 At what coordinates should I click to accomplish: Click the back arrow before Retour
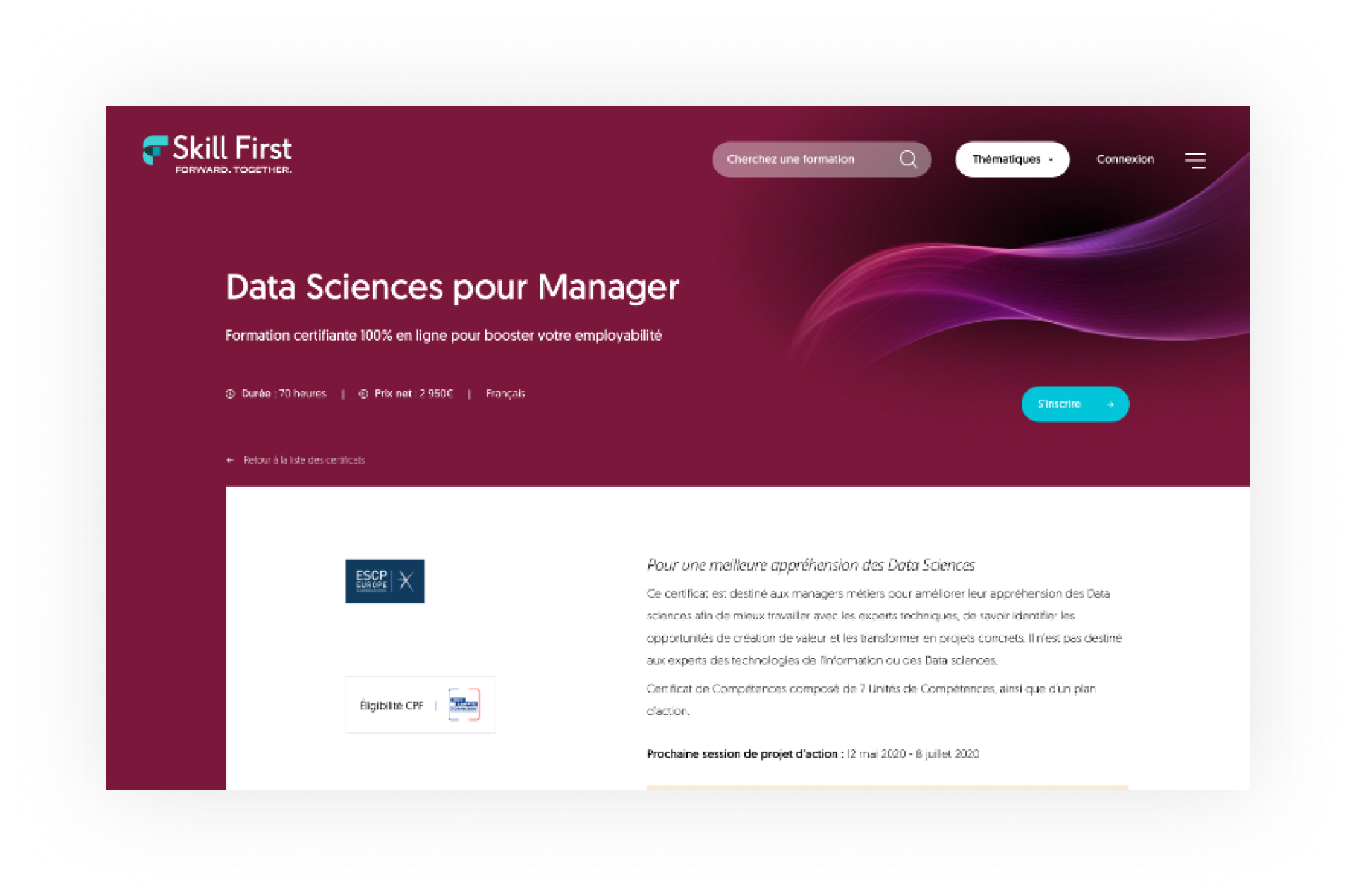(230, 460)
